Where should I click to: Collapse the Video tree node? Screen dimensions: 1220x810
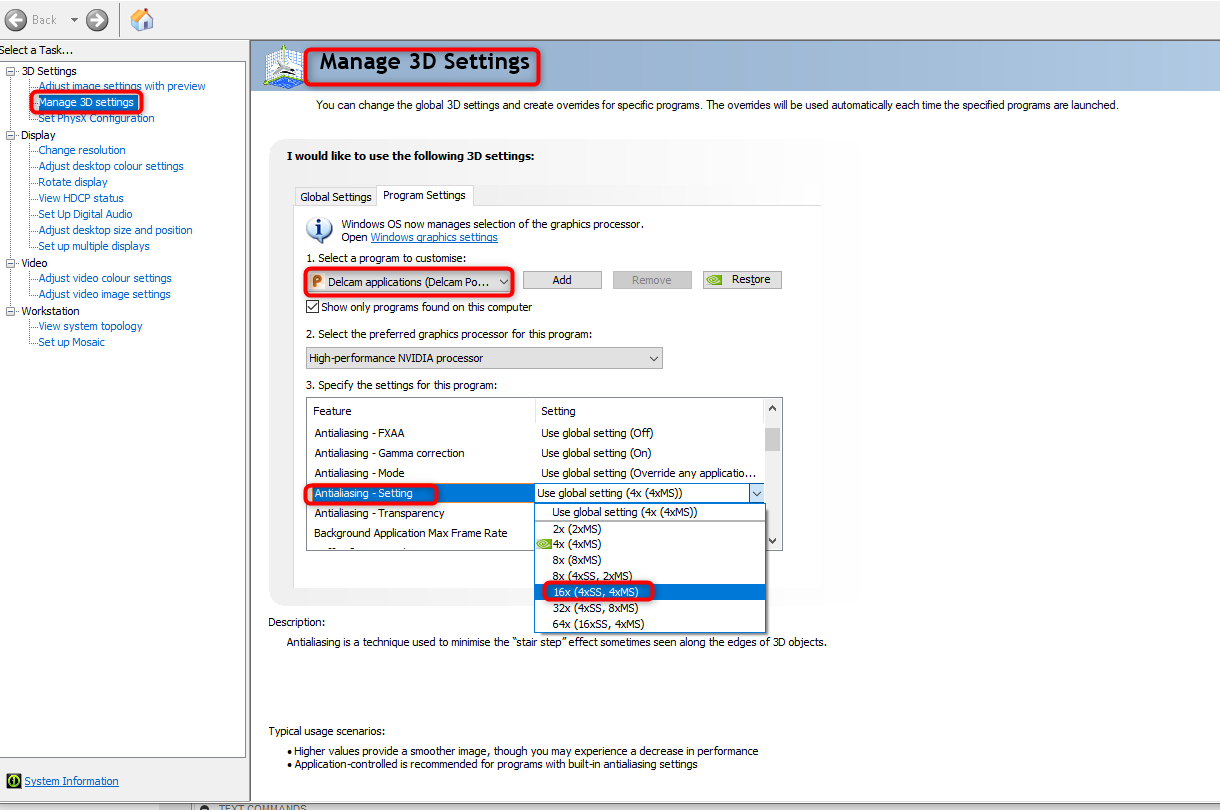pos(11,263)
